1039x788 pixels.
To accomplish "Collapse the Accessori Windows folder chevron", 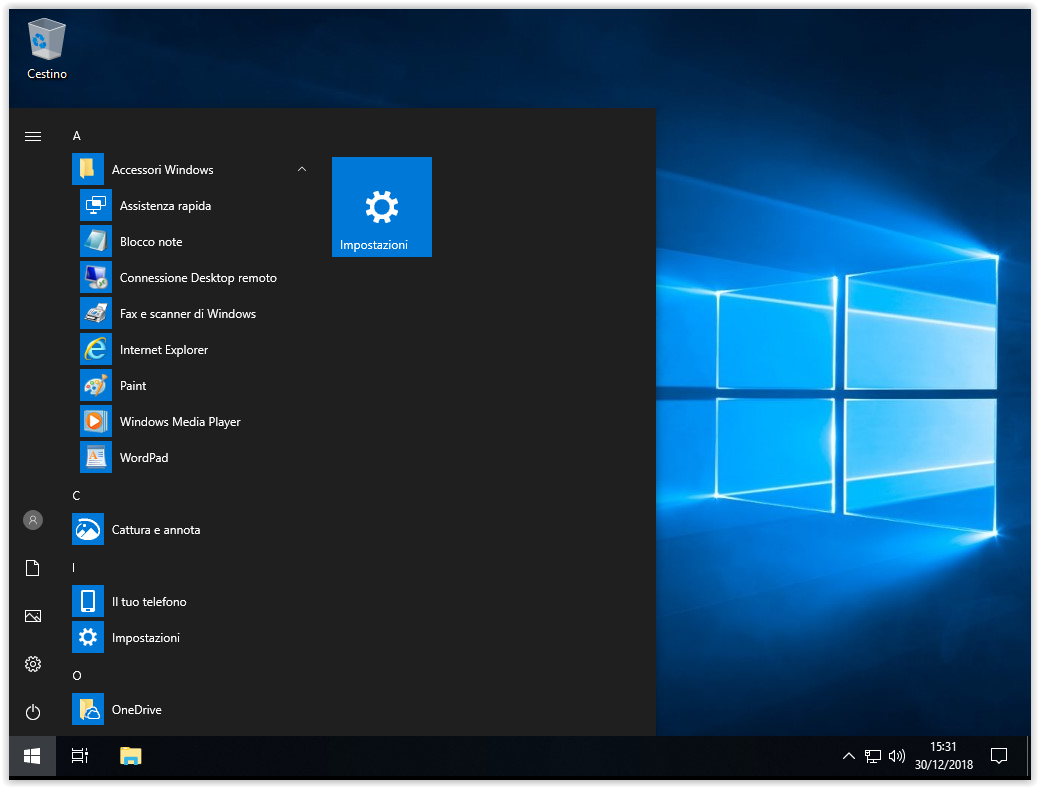I will click(302, 170).
